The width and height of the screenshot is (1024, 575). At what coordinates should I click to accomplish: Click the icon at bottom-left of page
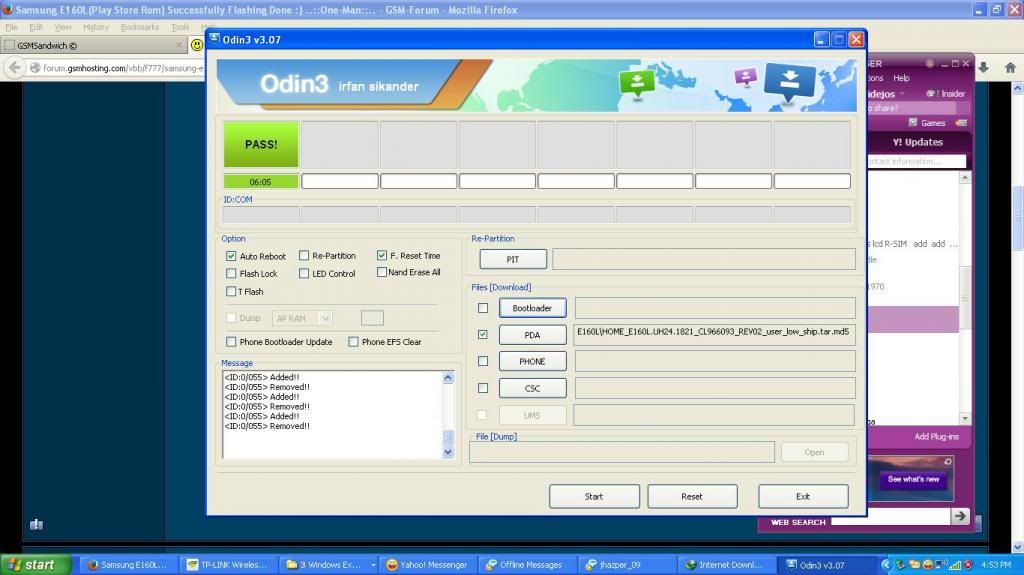[37, 524]
